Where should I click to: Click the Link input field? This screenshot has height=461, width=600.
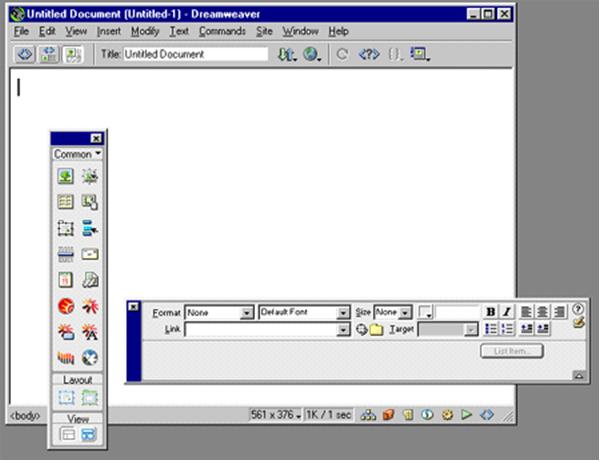click(x=261, y=329)
